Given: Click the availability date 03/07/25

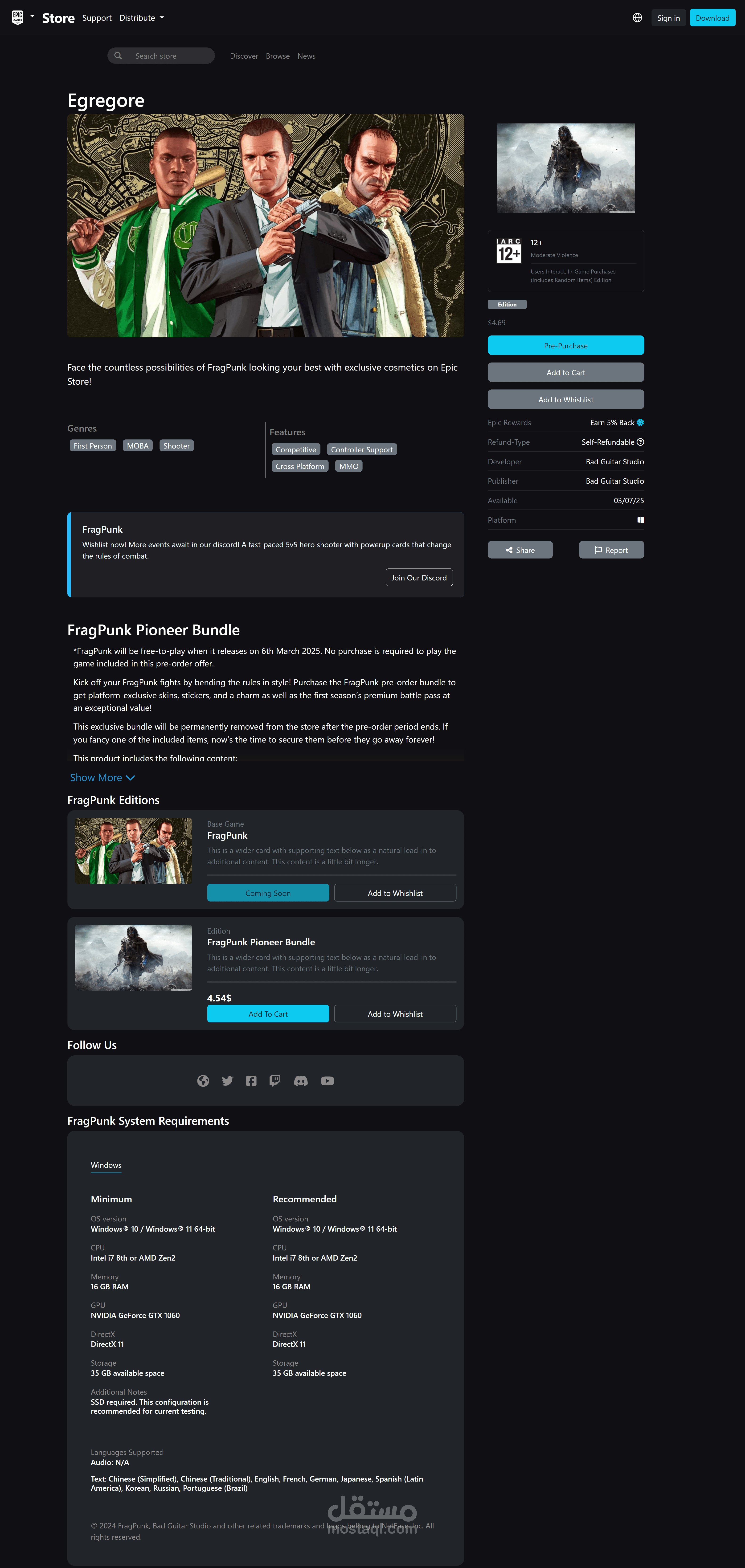Looking at the screenshot, I should click(629, 500).
